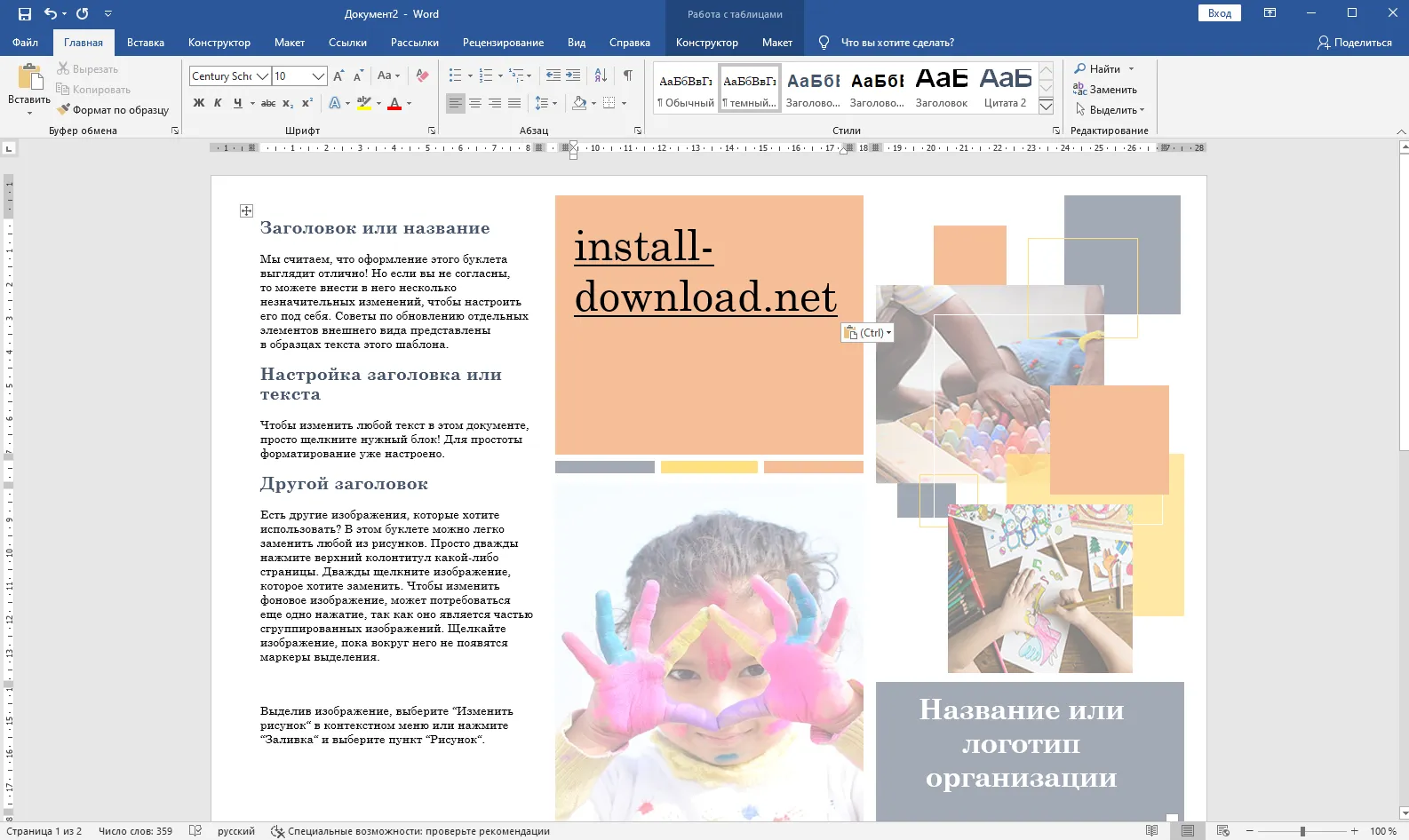Click the Clear Formatting eraser icon
The width and height of the screenshot is (1409, 840).
tap(423, 76)
